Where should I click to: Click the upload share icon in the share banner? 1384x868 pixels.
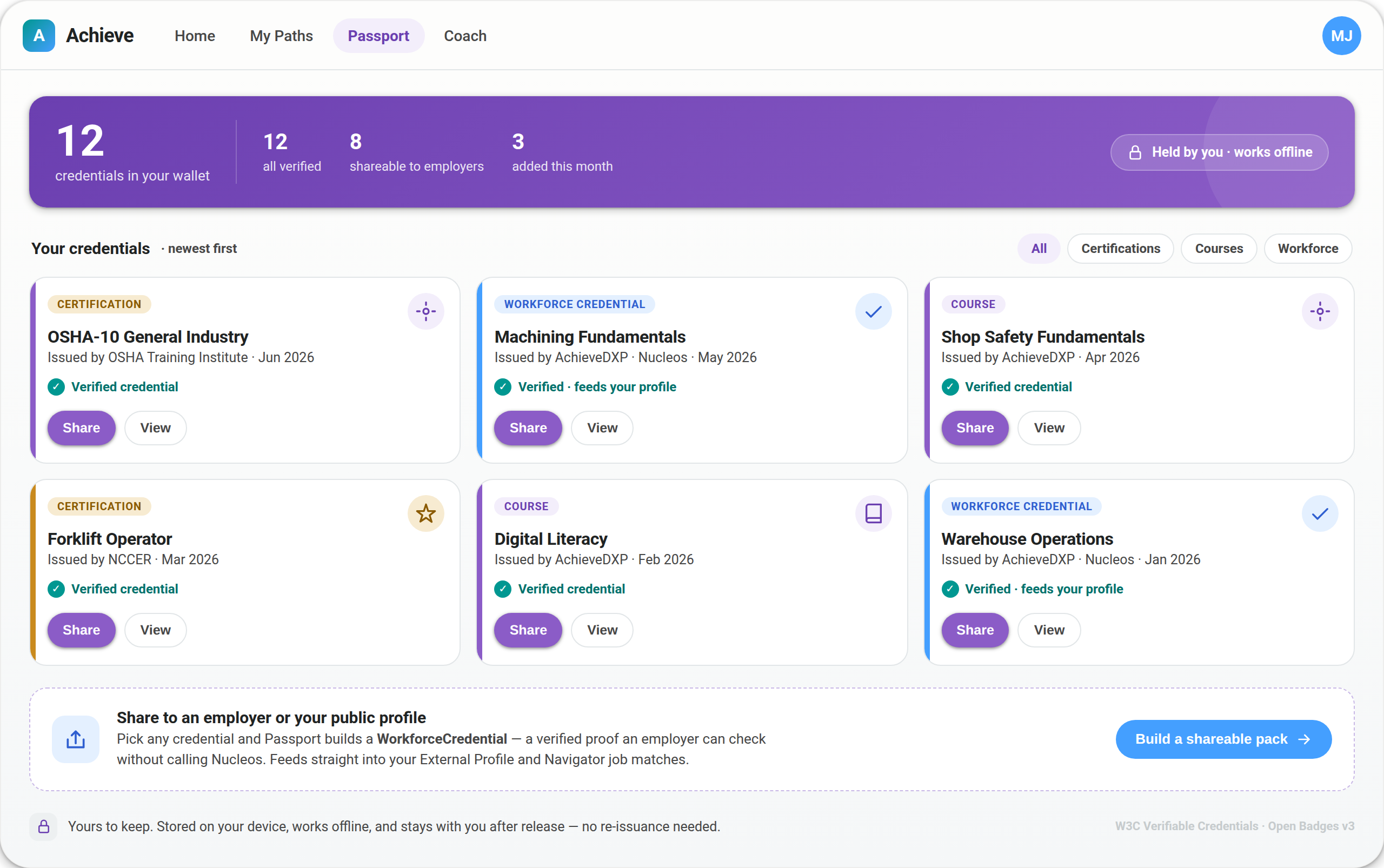[75, 739]
